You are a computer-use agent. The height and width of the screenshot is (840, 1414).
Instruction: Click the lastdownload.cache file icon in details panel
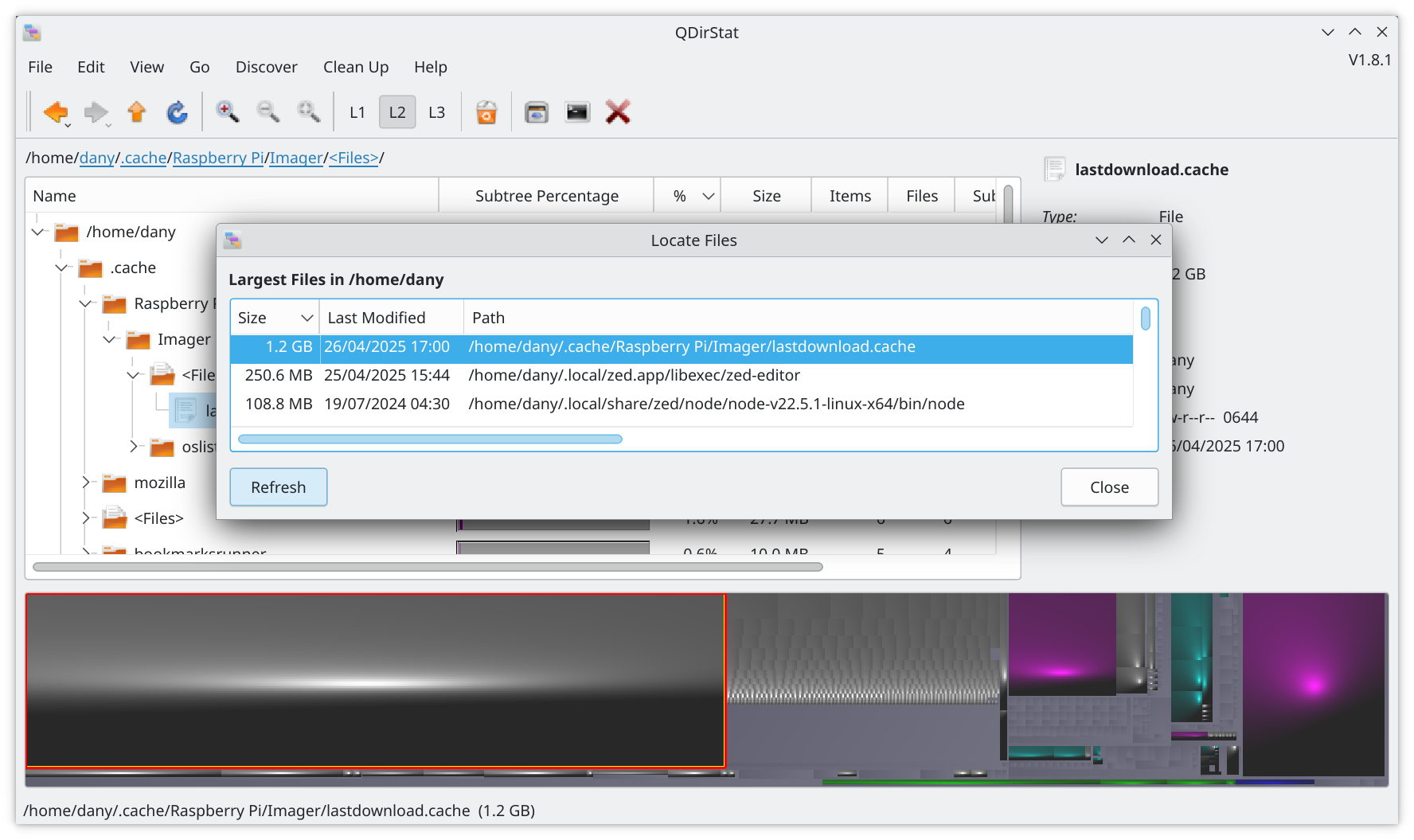(1055, 169)
